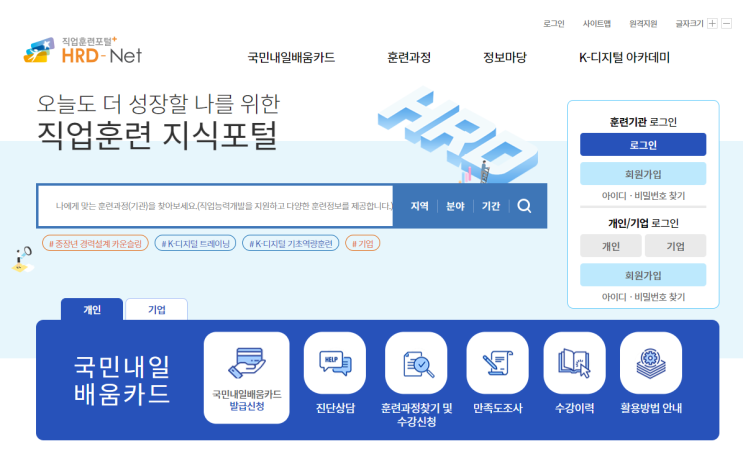The image size is (743, 449).
Task: Open the 사이트맵 link
Action: pos(597,24)
